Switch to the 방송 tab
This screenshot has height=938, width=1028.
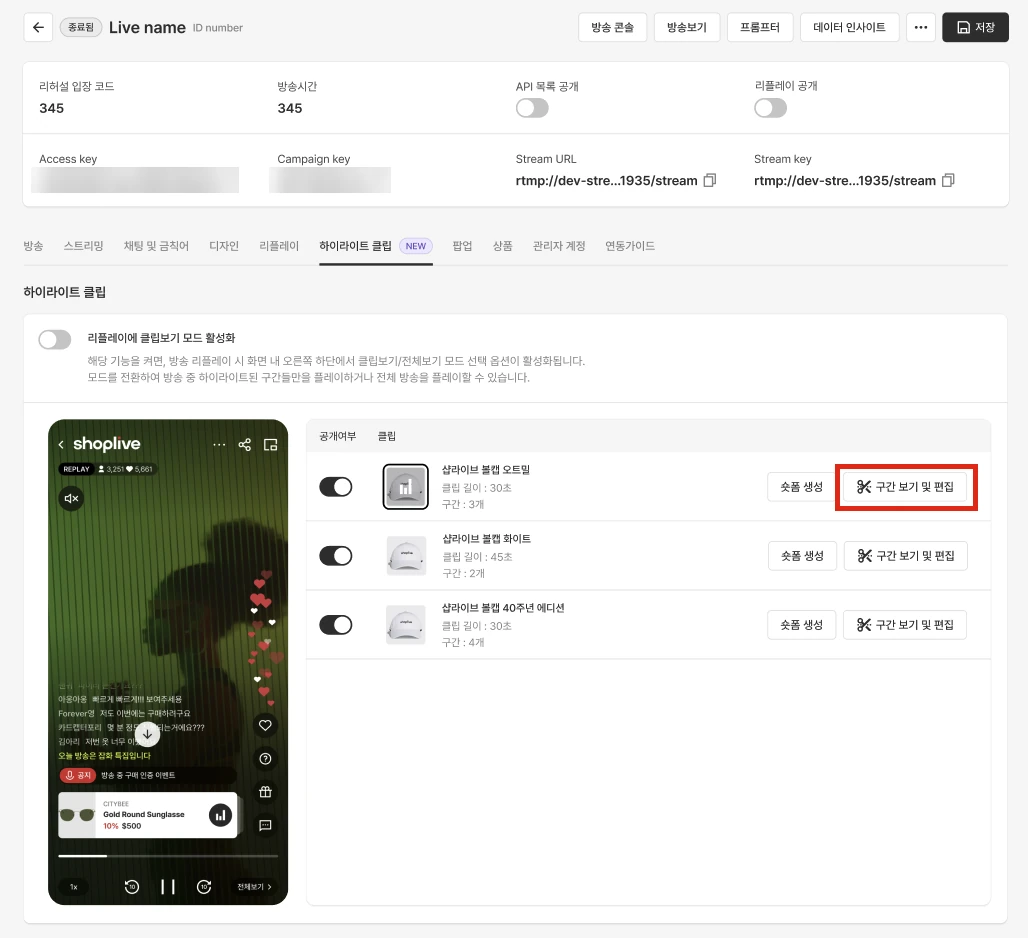(33, 246)
